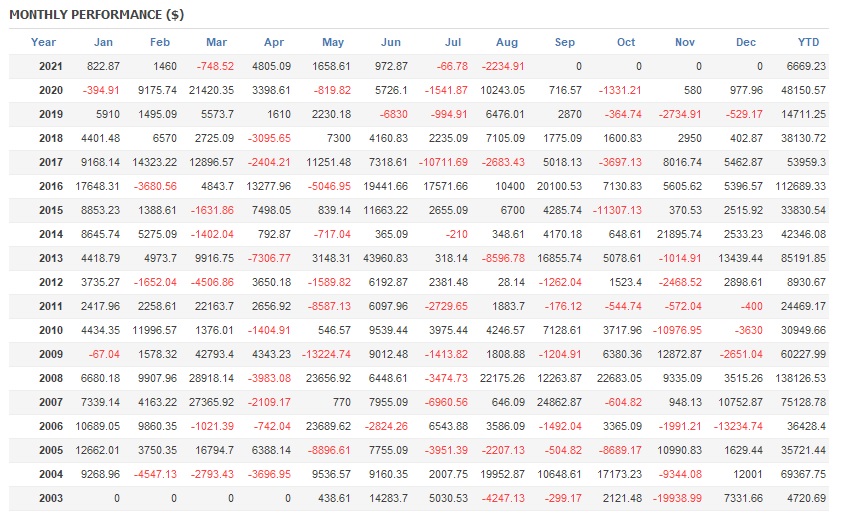Select the Jun column header
This screenshot has height=515, width=843.
(x=391, y=42)
